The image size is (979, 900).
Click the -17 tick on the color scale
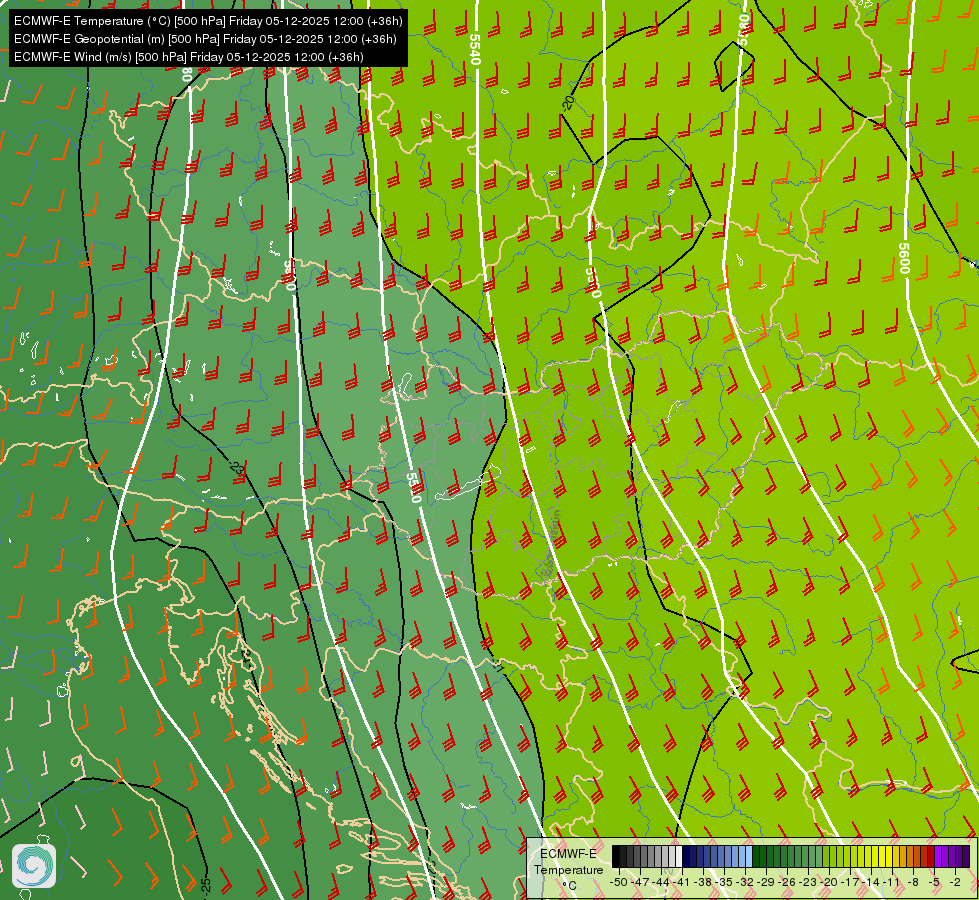click(x=850, y=882)
